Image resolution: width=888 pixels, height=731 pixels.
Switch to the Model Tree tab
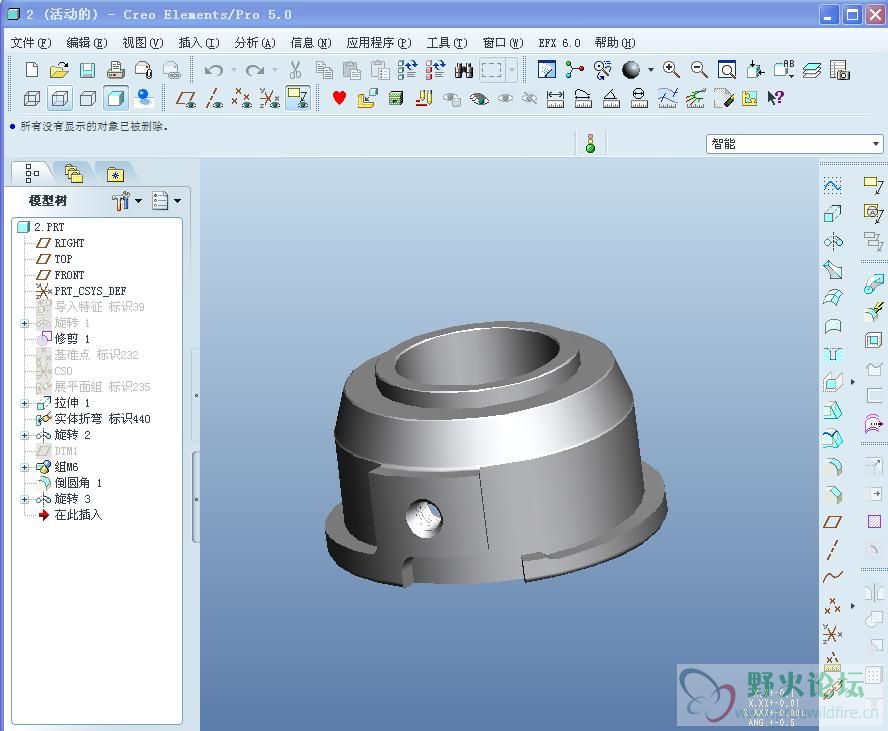[x=32, y=173]
